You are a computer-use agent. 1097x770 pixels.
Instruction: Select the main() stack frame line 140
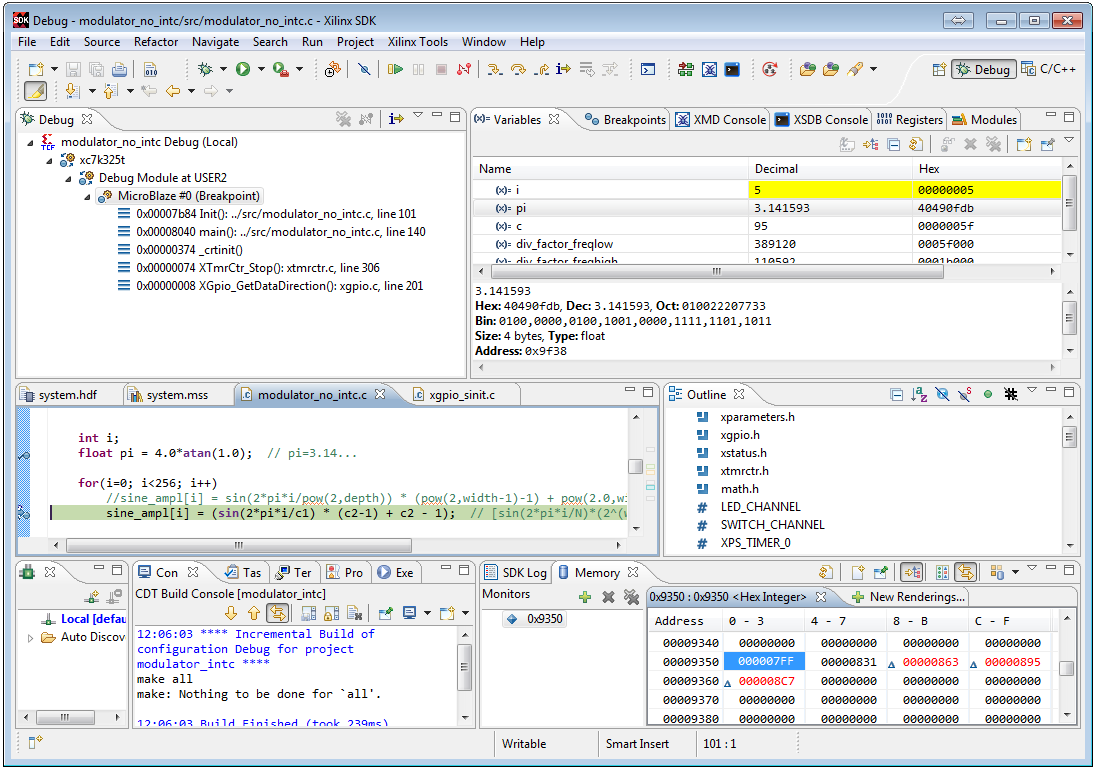pyautogui.click(x=271, y=232)
